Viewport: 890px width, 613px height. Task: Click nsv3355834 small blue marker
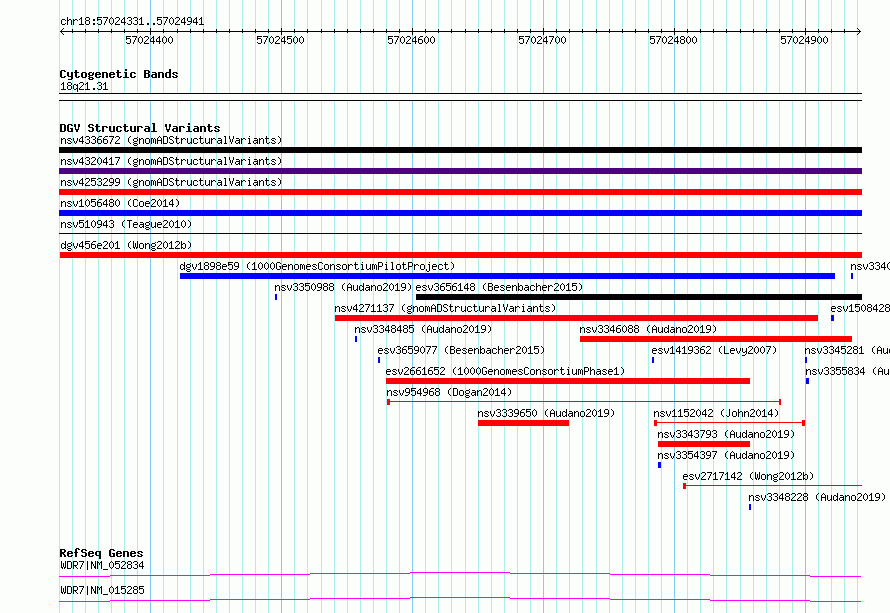pos(807,381)
